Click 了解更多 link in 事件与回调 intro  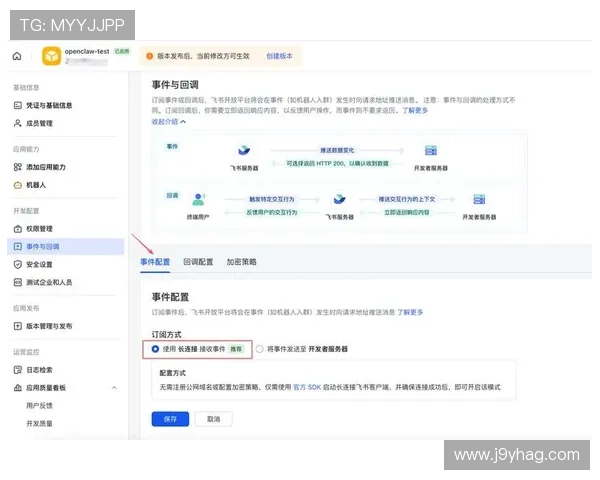(x=415, y=111)
